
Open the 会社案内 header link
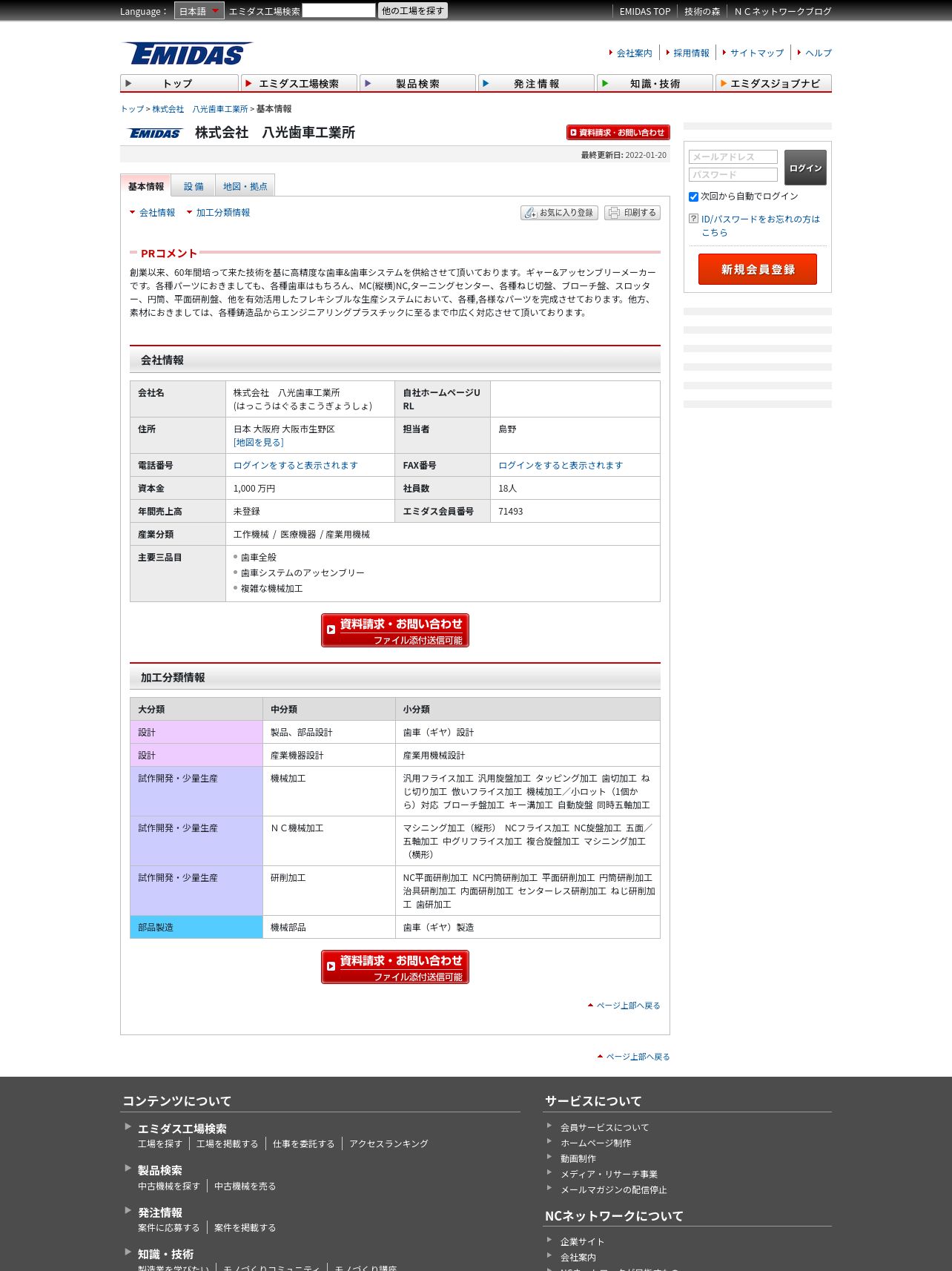point(635,53)
